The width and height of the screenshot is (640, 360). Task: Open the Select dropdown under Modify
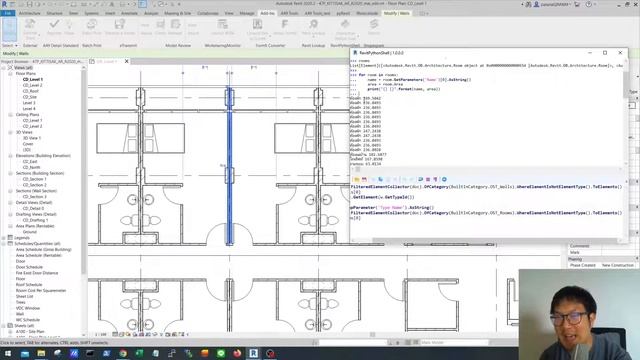coord(9,45)
